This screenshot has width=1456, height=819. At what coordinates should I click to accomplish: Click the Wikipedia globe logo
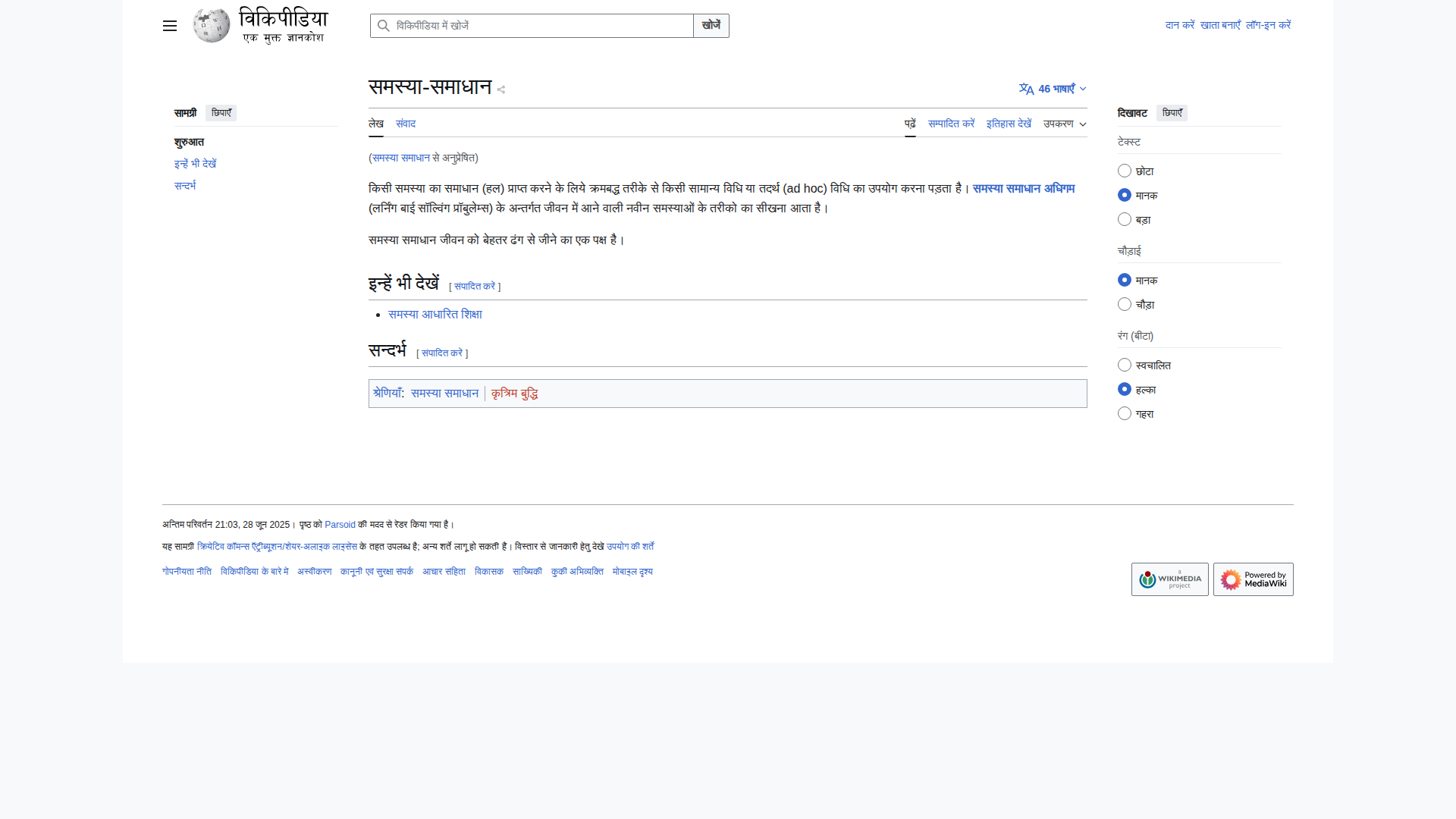point(212,26)
